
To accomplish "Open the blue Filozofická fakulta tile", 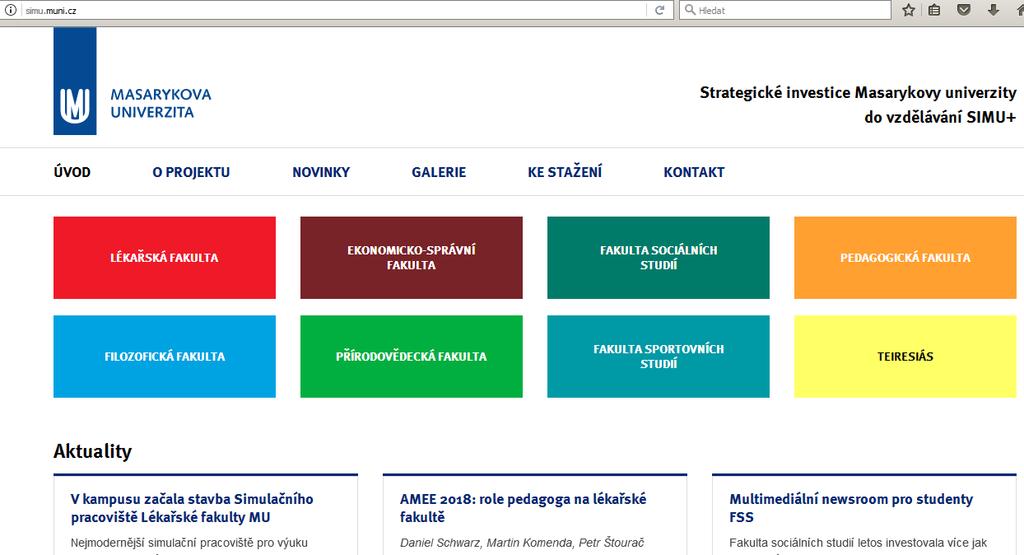I will (165, 357).
